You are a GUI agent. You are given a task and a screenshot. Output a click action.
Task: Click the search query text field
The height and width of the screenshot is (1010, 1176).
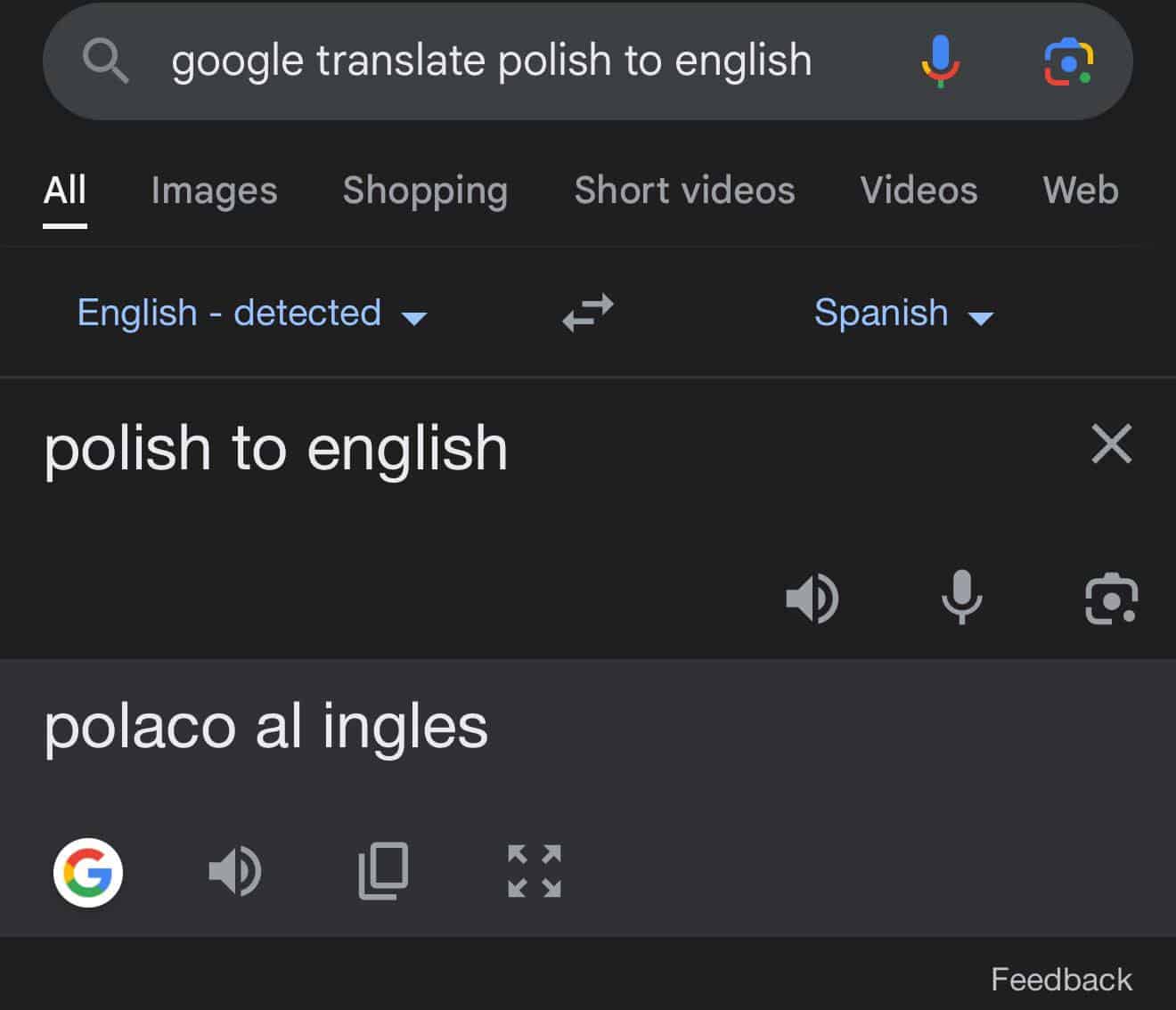pos(492,61)
